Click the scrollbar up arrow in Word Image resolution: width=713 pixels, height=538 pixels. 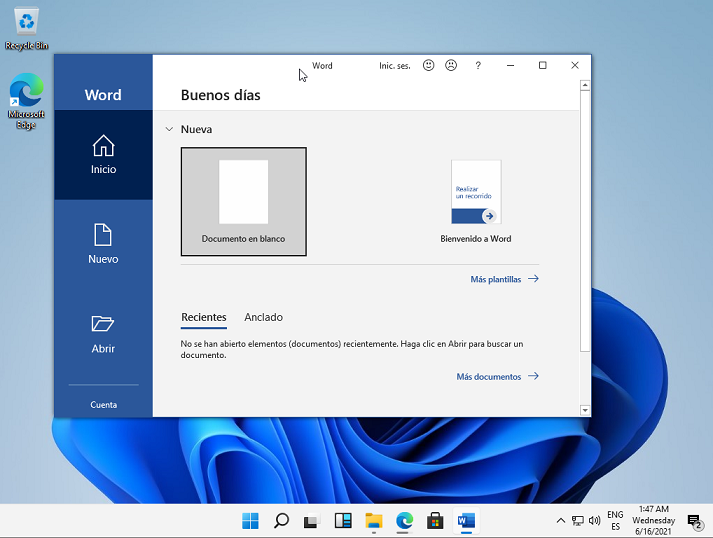point(585,85)
